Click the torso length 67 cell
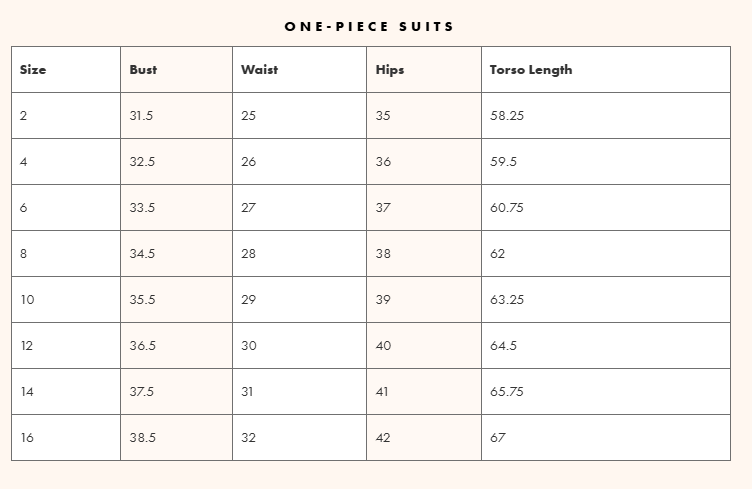The width and height of the screenshot is (752, 489). pyautogui.click(x=498, y=438)
